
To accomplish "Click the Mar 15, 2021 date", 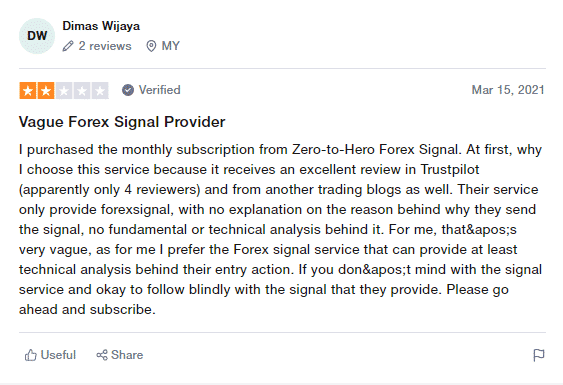I will click(x=508, y=90).
